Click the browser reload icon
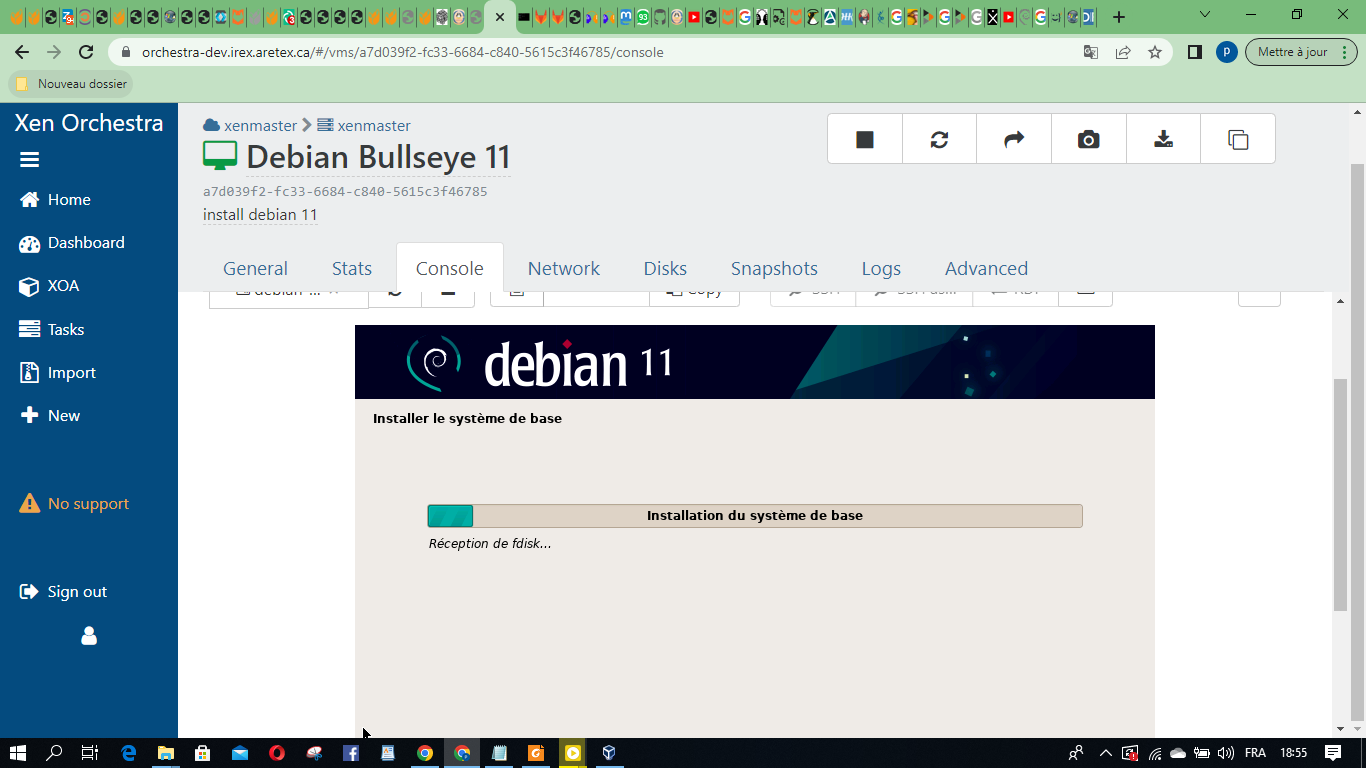The width and height of the screenshot is (1366, 768). pos(86,52)
